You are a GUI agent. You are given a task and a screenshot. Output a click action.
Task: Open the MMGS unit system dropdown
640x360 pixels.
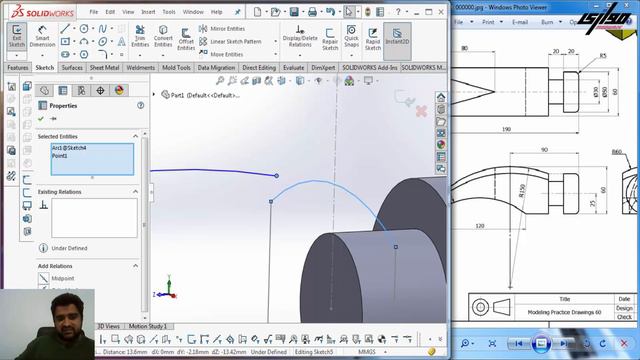385,351
